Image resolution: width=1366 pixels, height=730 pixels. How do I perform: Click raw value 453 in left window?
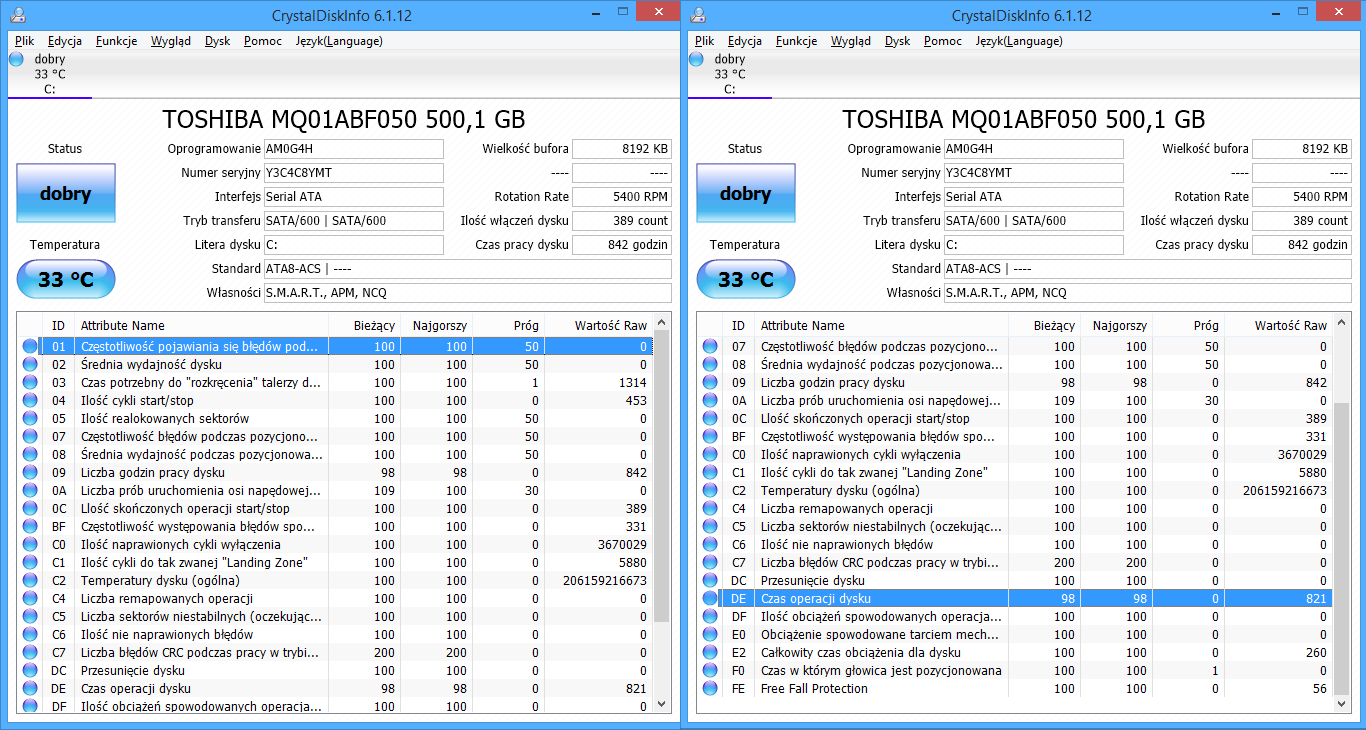point(636,401)
